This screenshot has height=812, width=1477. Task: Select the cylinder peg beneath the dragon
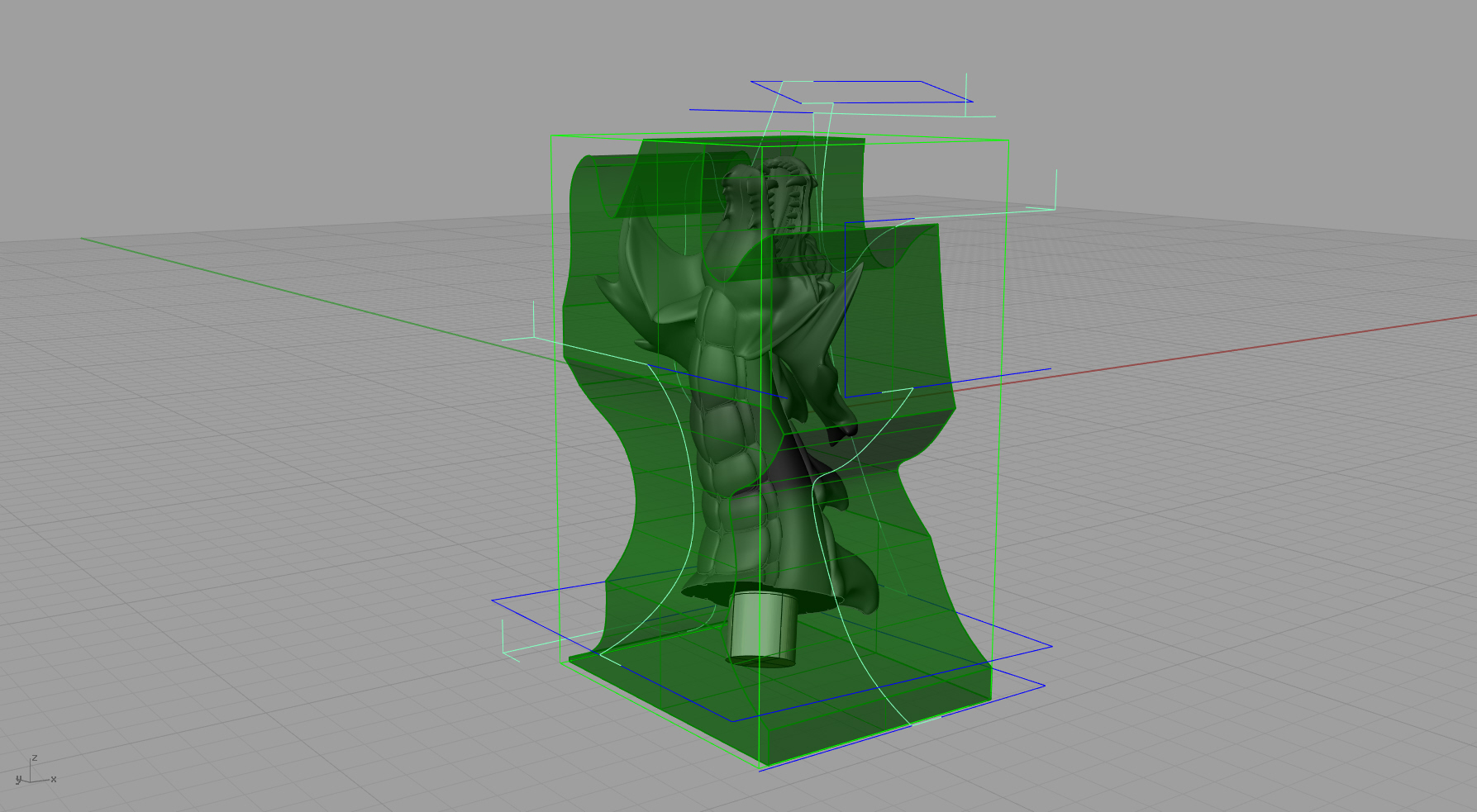click(x=763, y=629)
